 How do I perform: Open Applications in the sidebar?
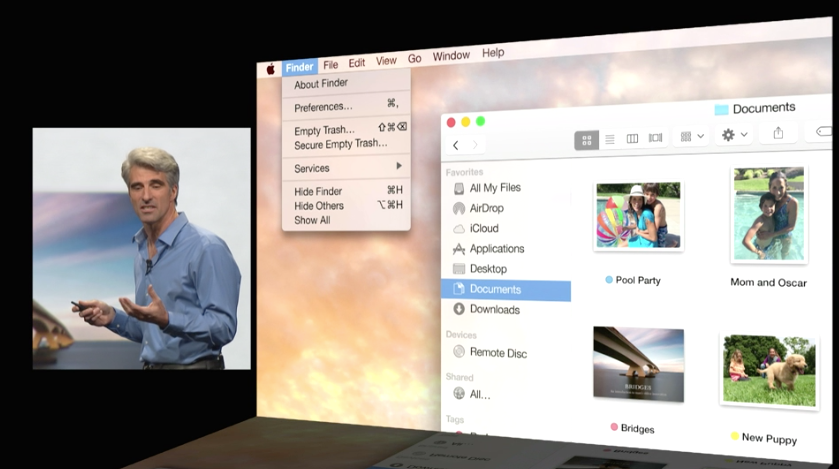[x=496, y=248]
